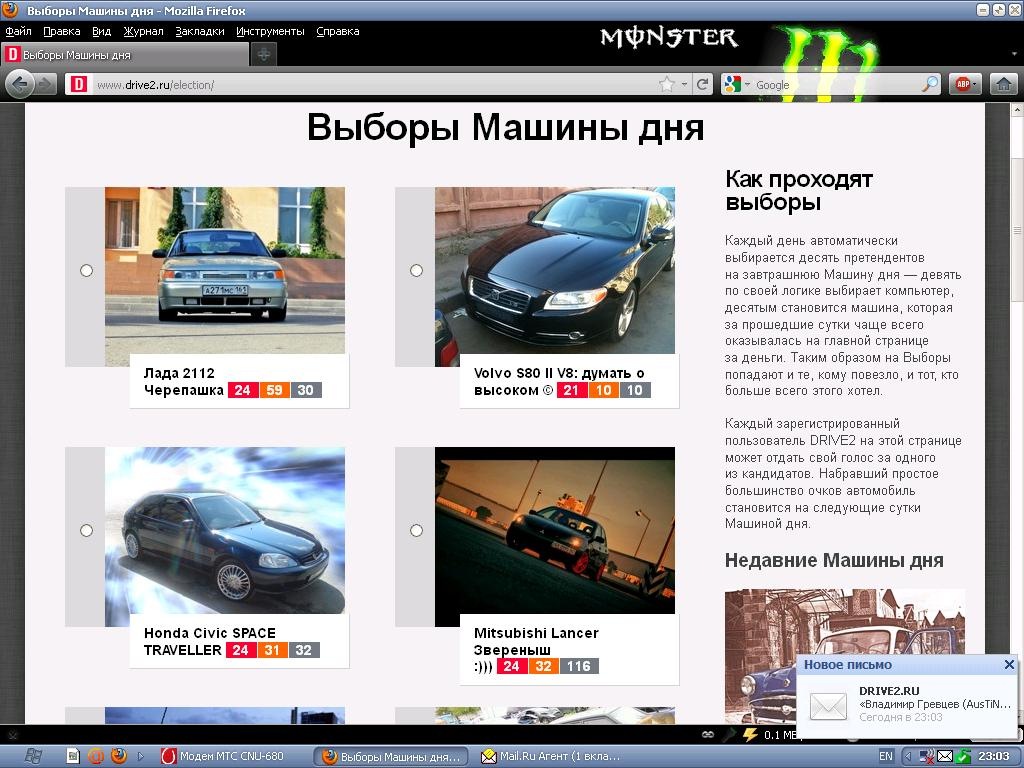Click the Выборы Машины дня taskbar button

click(391, 756)
